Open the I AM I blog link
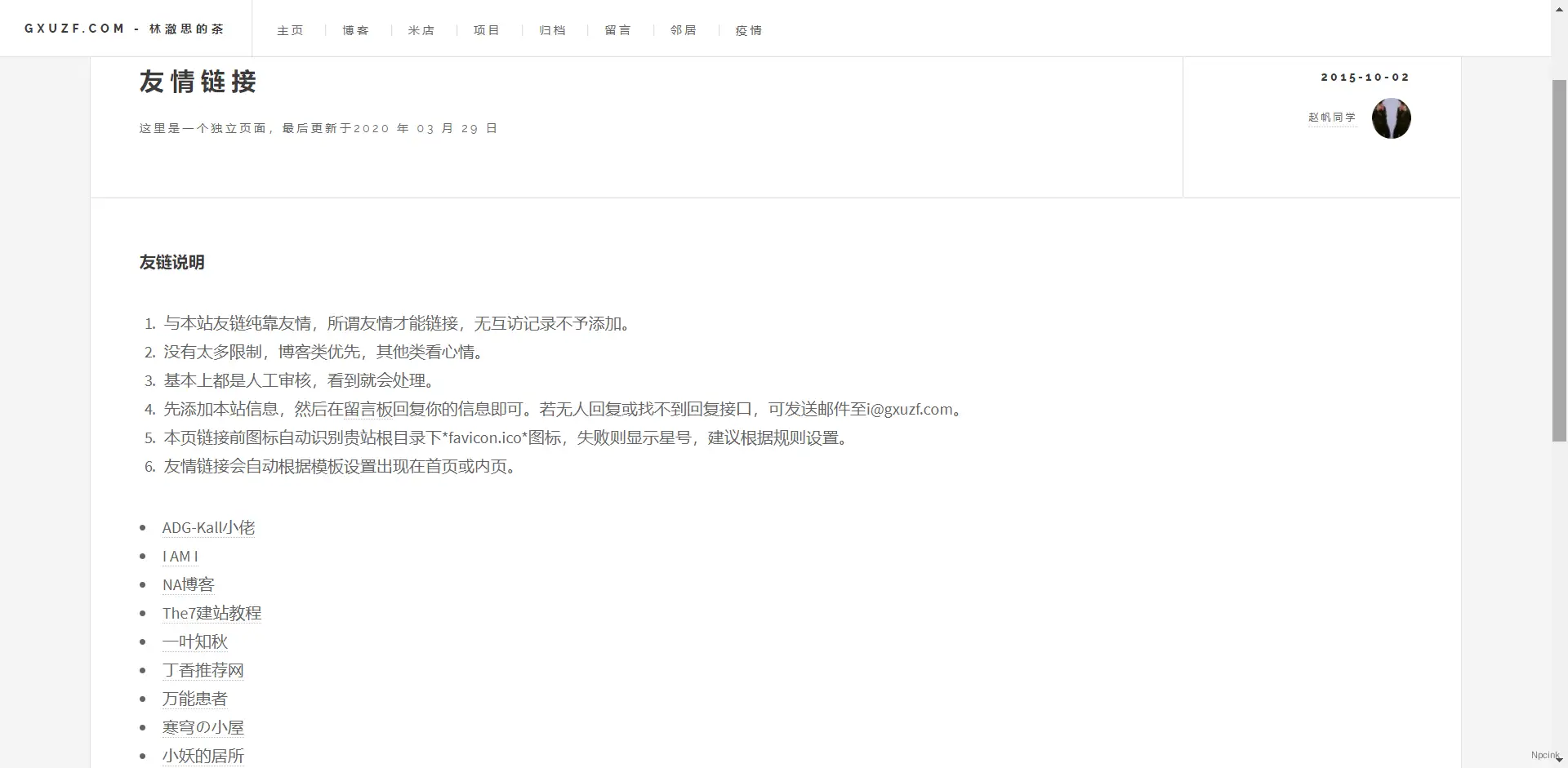 pyautogui.click(x=180, y=557)
